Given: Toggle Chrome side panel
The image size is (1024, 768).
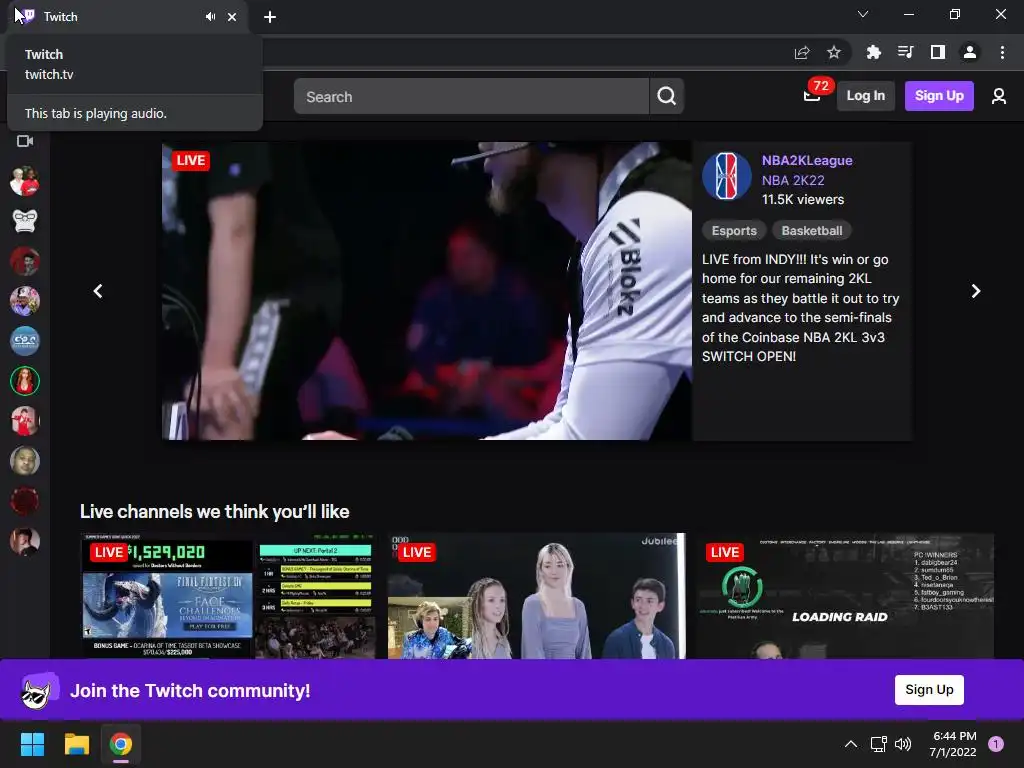Looking at the screenshot, I should (x=938, y=52).
